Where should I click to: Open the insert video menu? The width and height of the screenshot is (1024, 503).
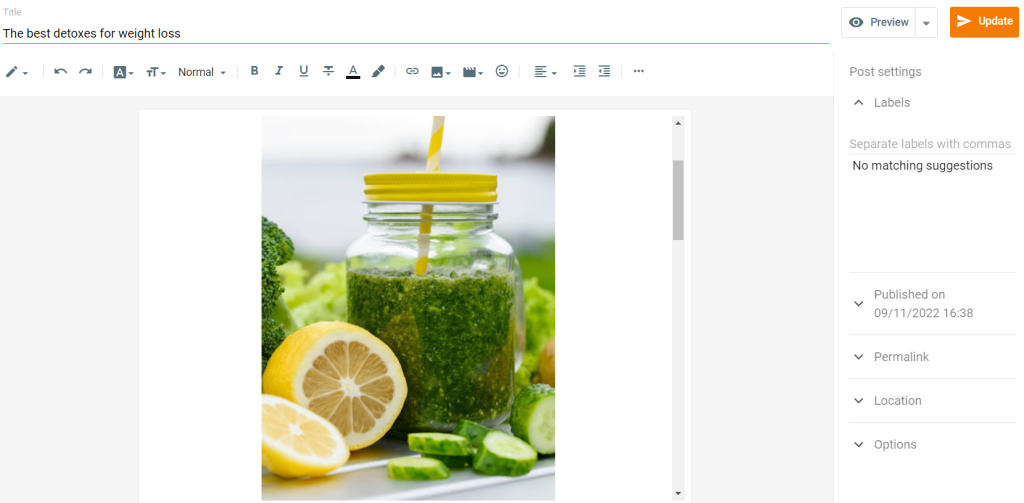point(473,72)
